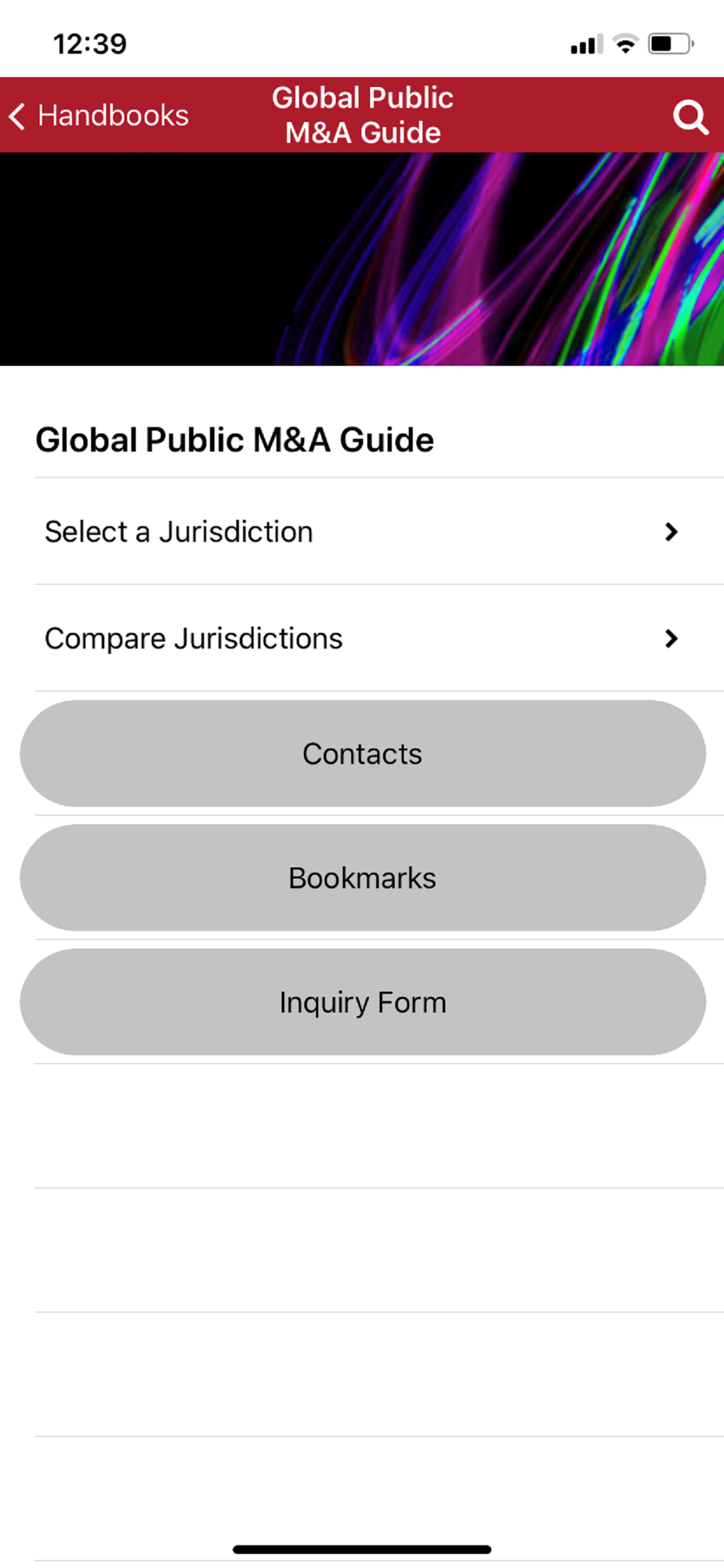Tap the empty row directly below Inquiry Form

(362, 1126)
